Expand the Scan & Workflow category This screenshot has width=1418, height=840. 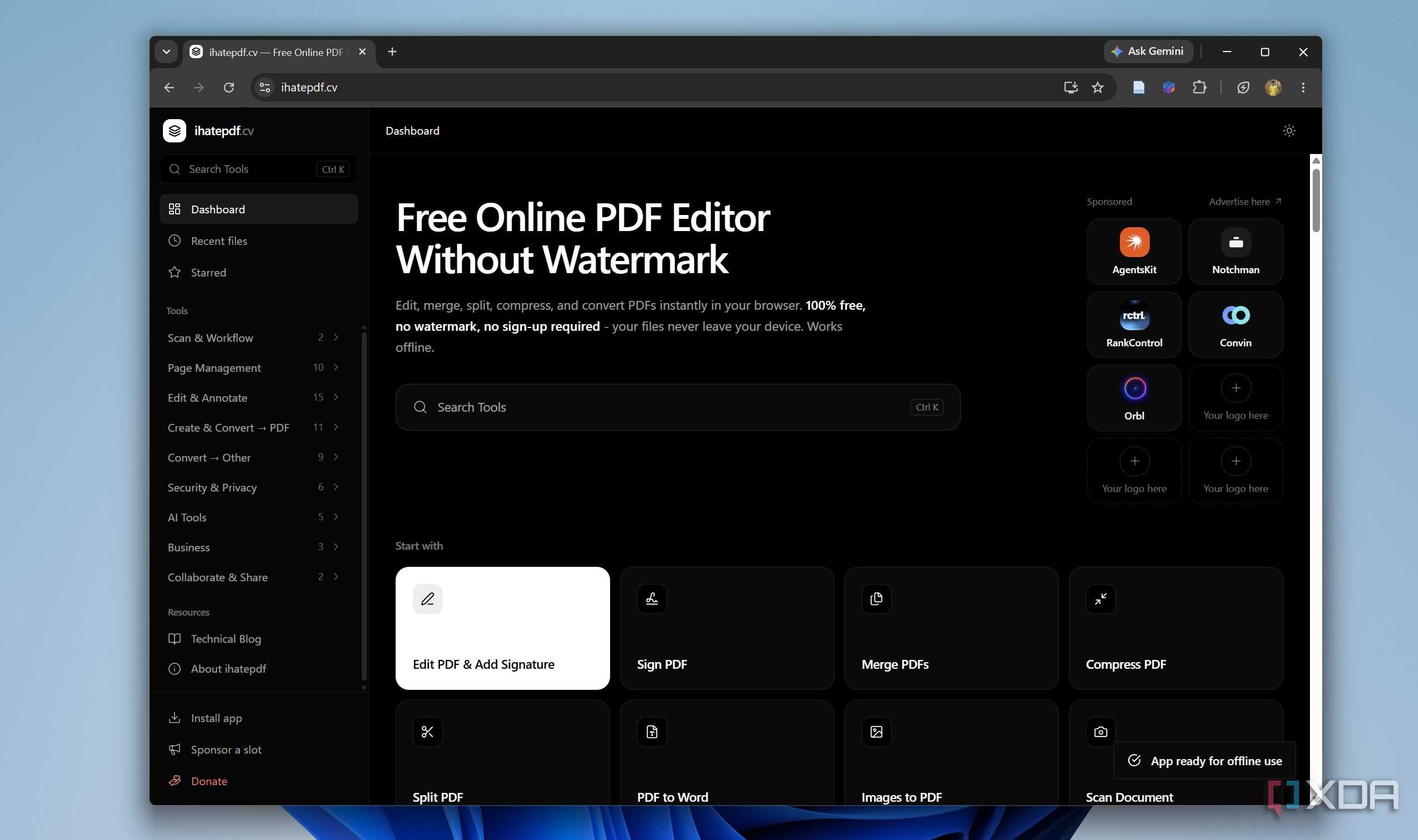point(253,337)
